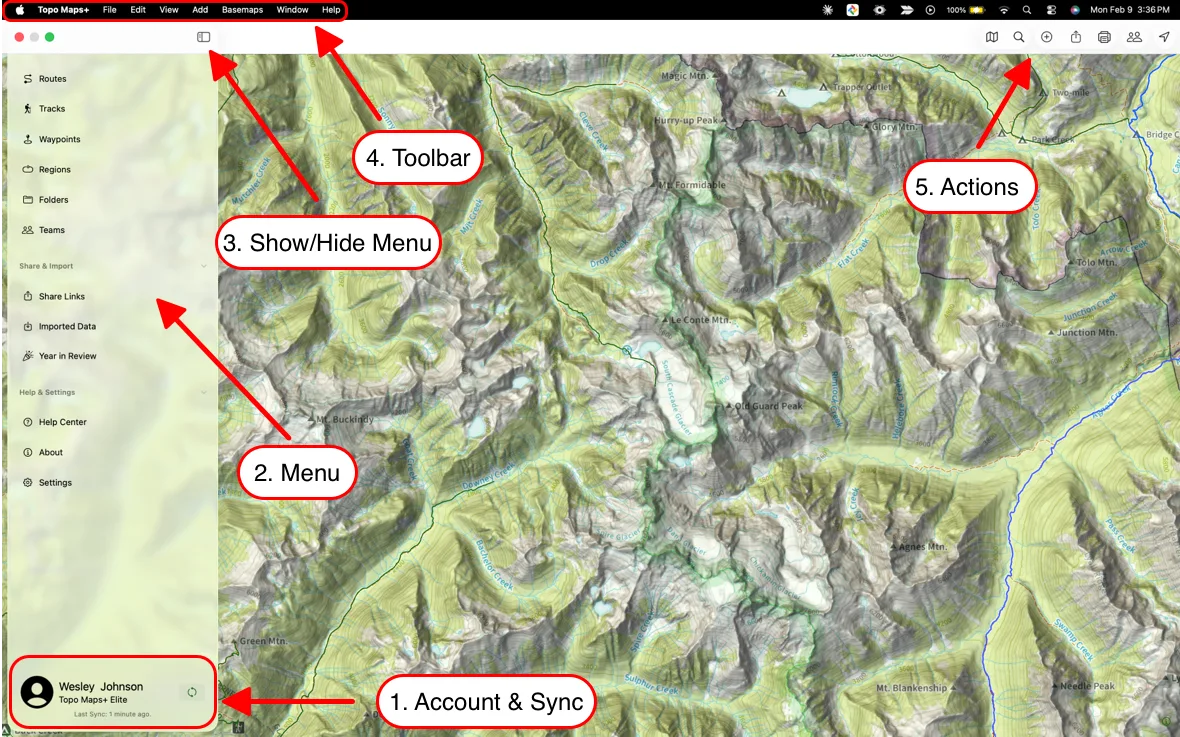This screenshot has width=1180, height=737.
Task: Open the Window menu
Action: [292, 10]
